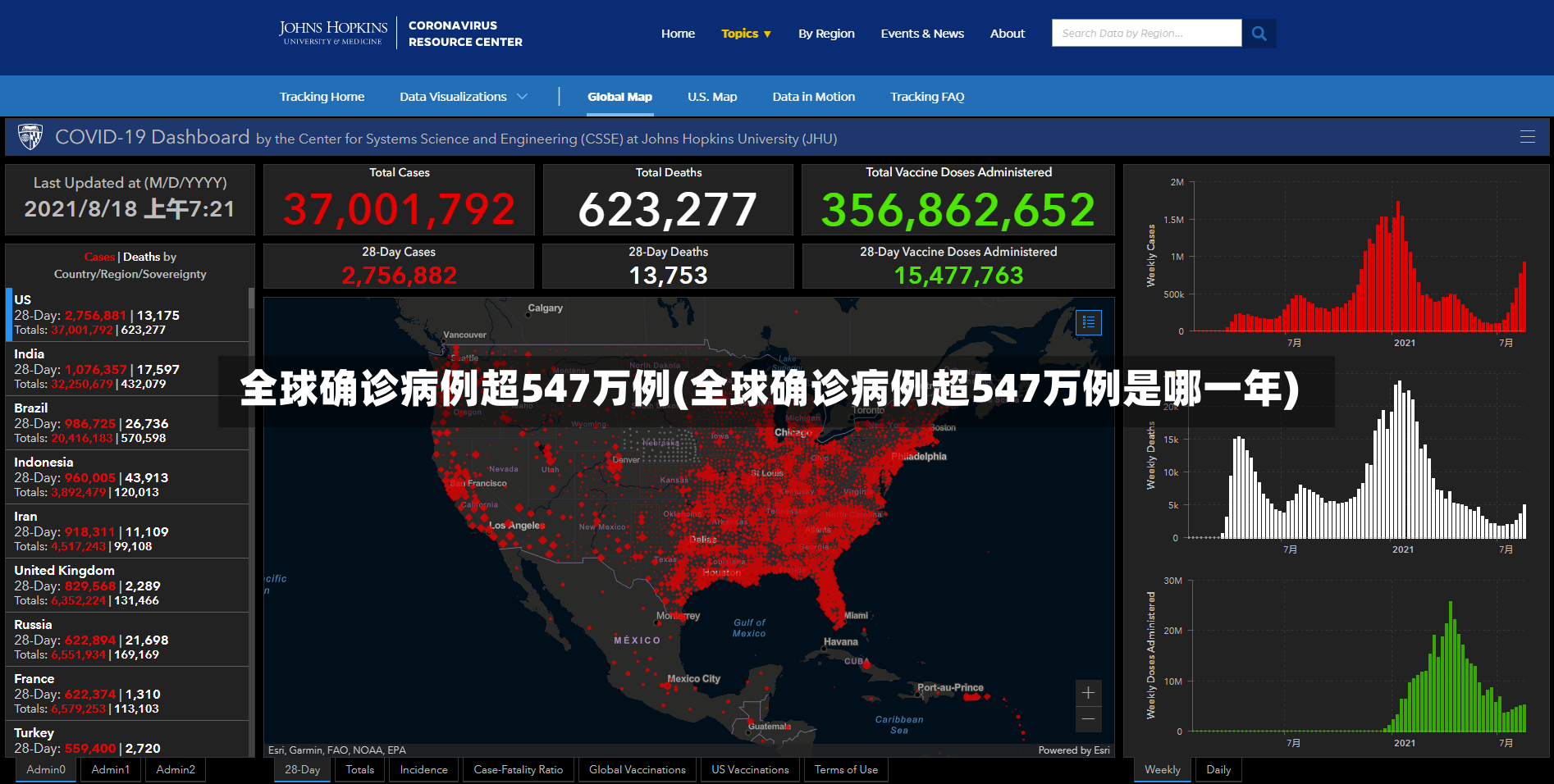The image size is (1554, 784).
Task: Open the map legend list icon
Action: (1089, 322)
